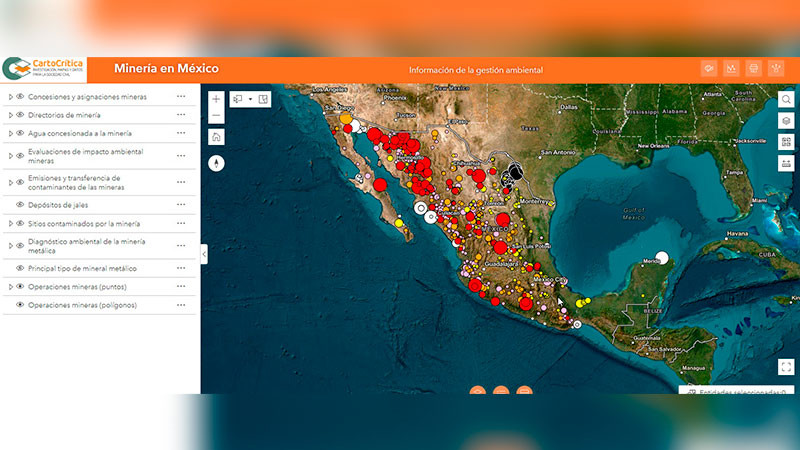The width and height of the screenshot is (800, 450).
Task: Open the layers stack widget
Action: [786, 121]
